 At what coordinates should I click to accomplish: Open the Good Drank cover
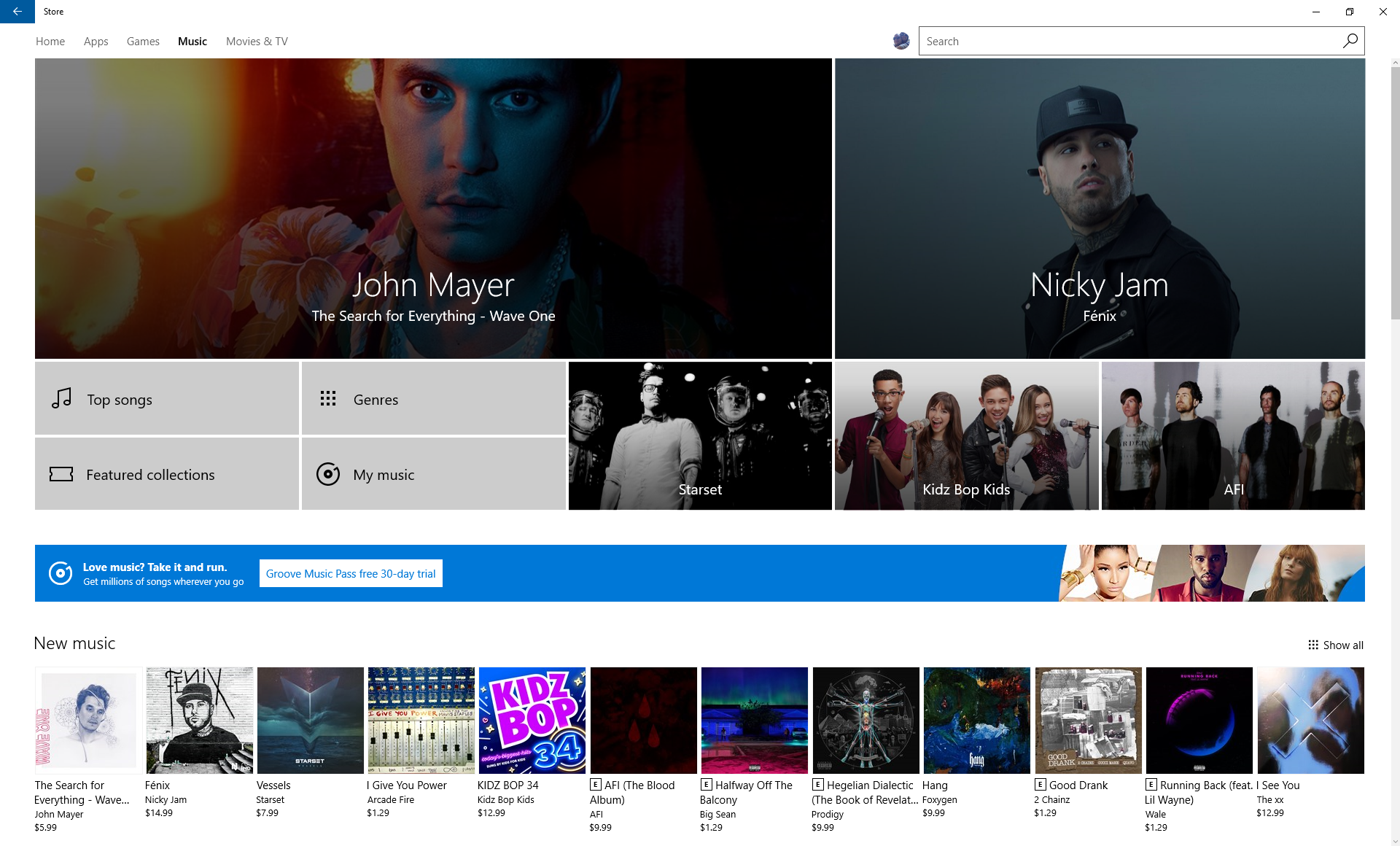point(1089,721)
